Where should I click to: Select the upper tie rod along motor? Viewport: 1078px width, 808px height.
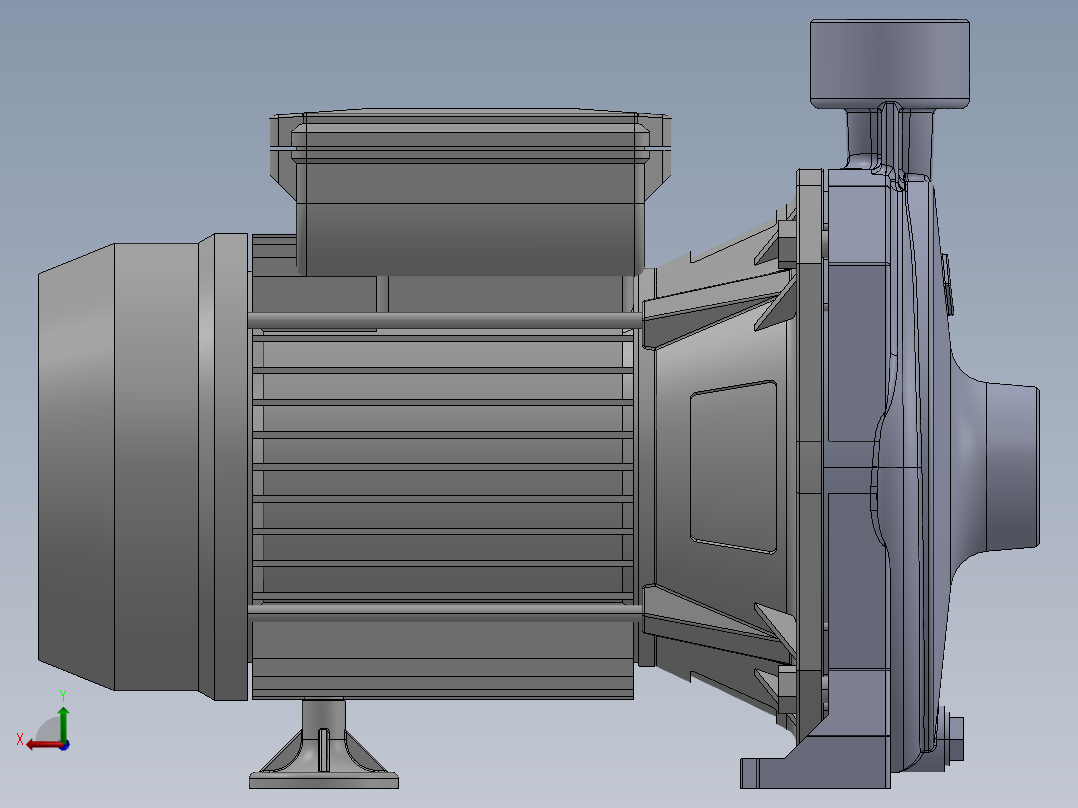(446, 320)
